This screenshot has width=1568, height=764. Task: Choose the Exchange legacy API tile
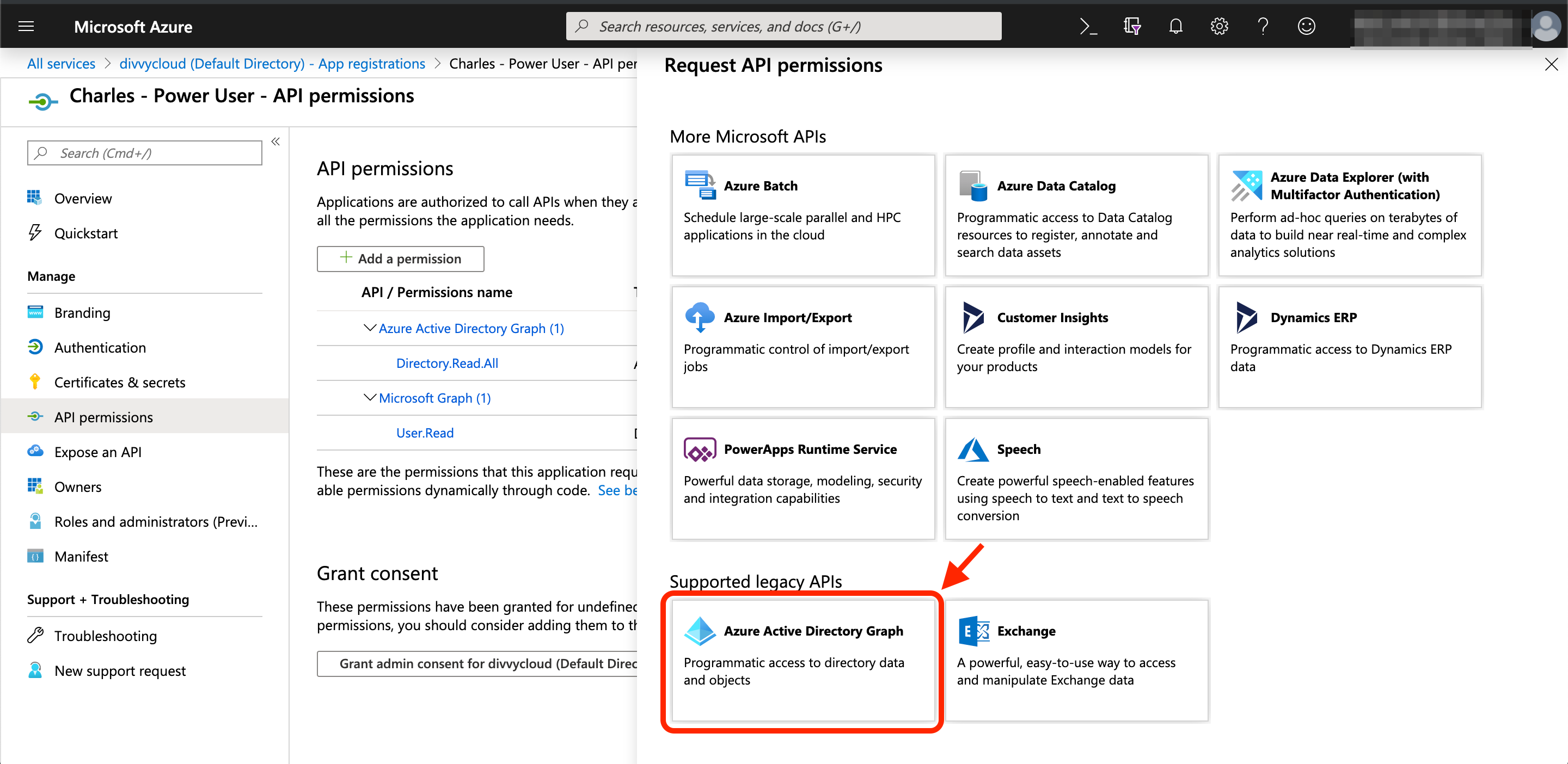(x=1076, y=661)
